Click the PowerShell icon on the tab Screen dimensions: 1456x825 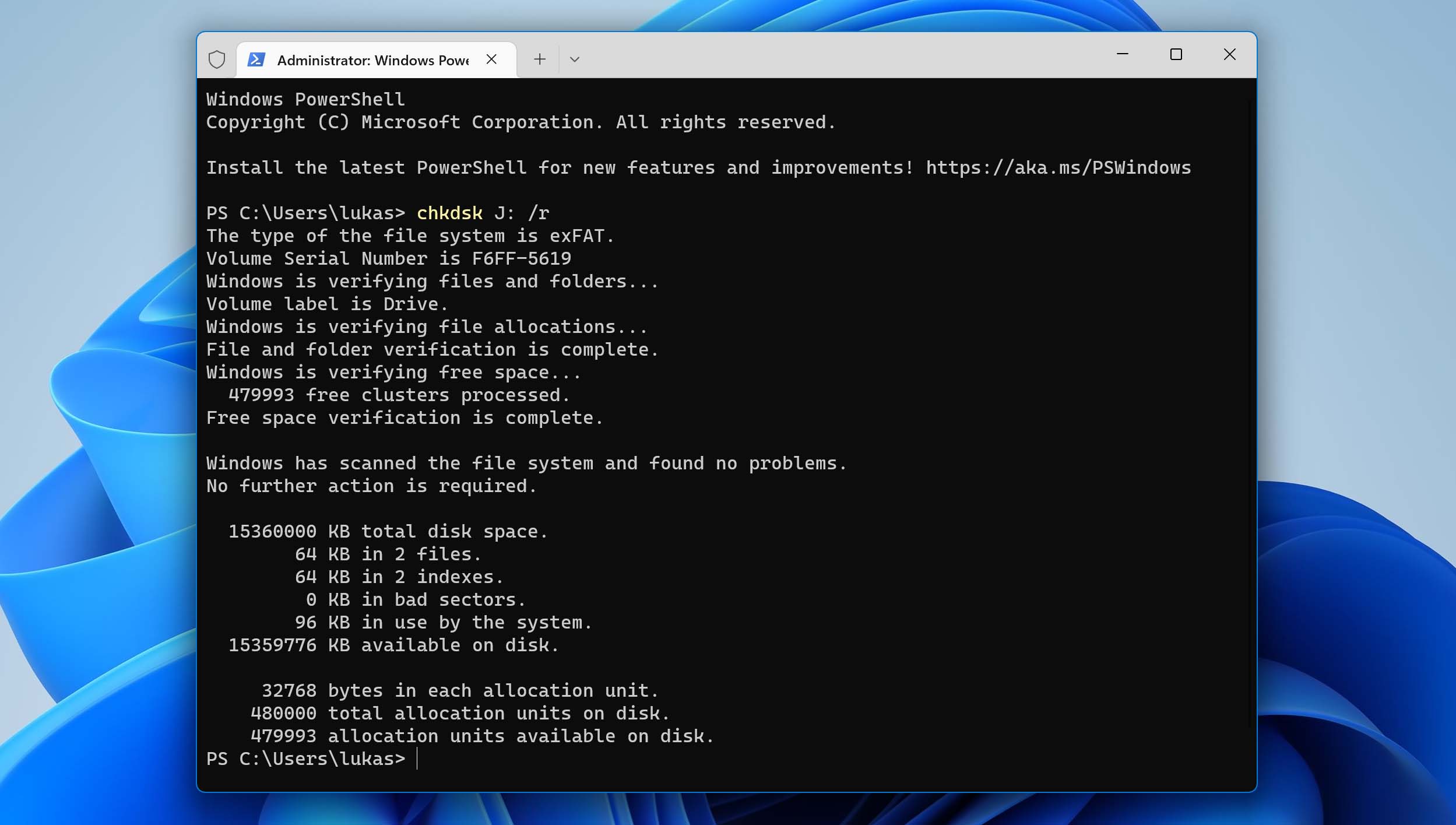[x=256, y=59]
